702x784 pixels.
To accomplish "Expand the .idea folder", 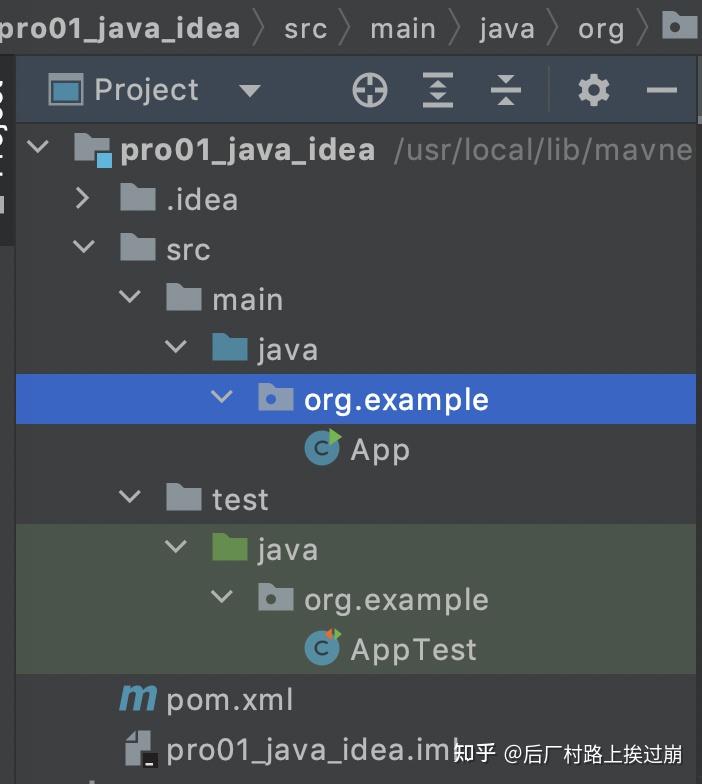I will coord(84,199).
